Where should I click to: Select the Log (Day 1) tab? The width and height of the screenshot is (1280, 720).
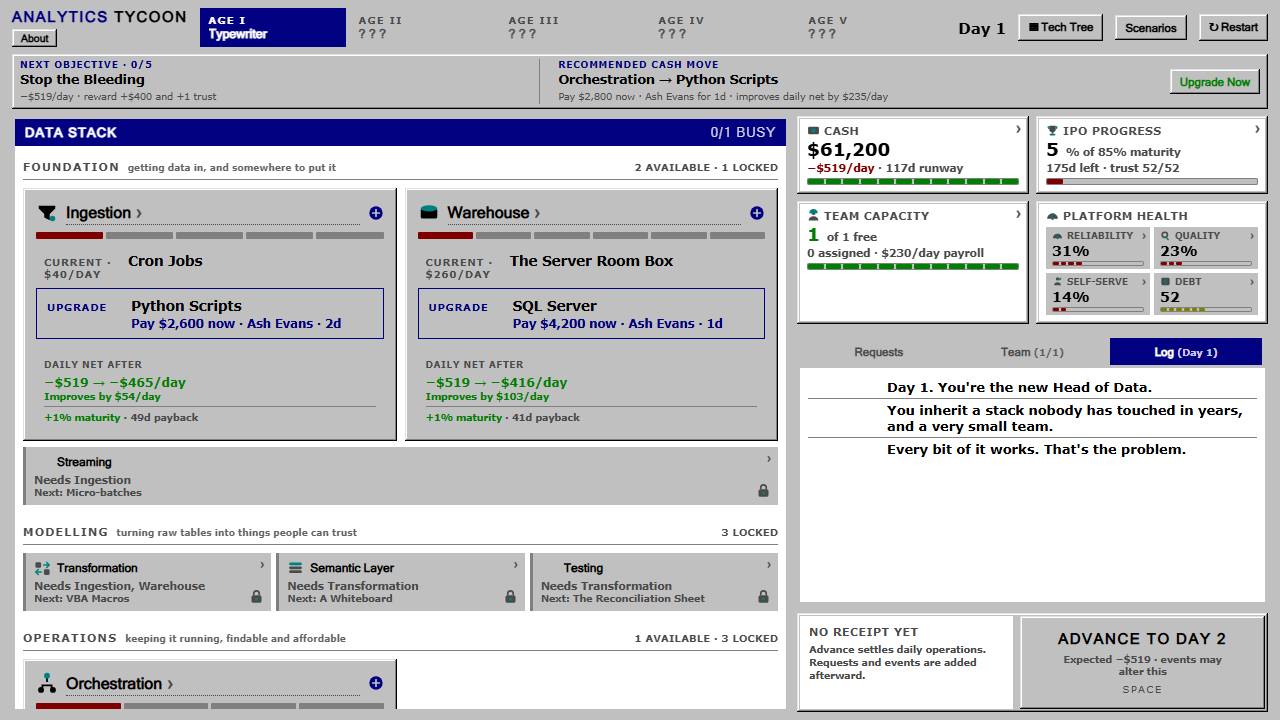1186,352
